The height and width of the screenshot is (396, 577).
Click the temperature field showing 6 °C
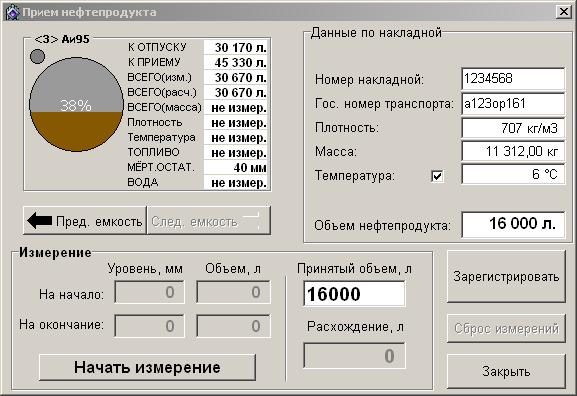(513, 174)
